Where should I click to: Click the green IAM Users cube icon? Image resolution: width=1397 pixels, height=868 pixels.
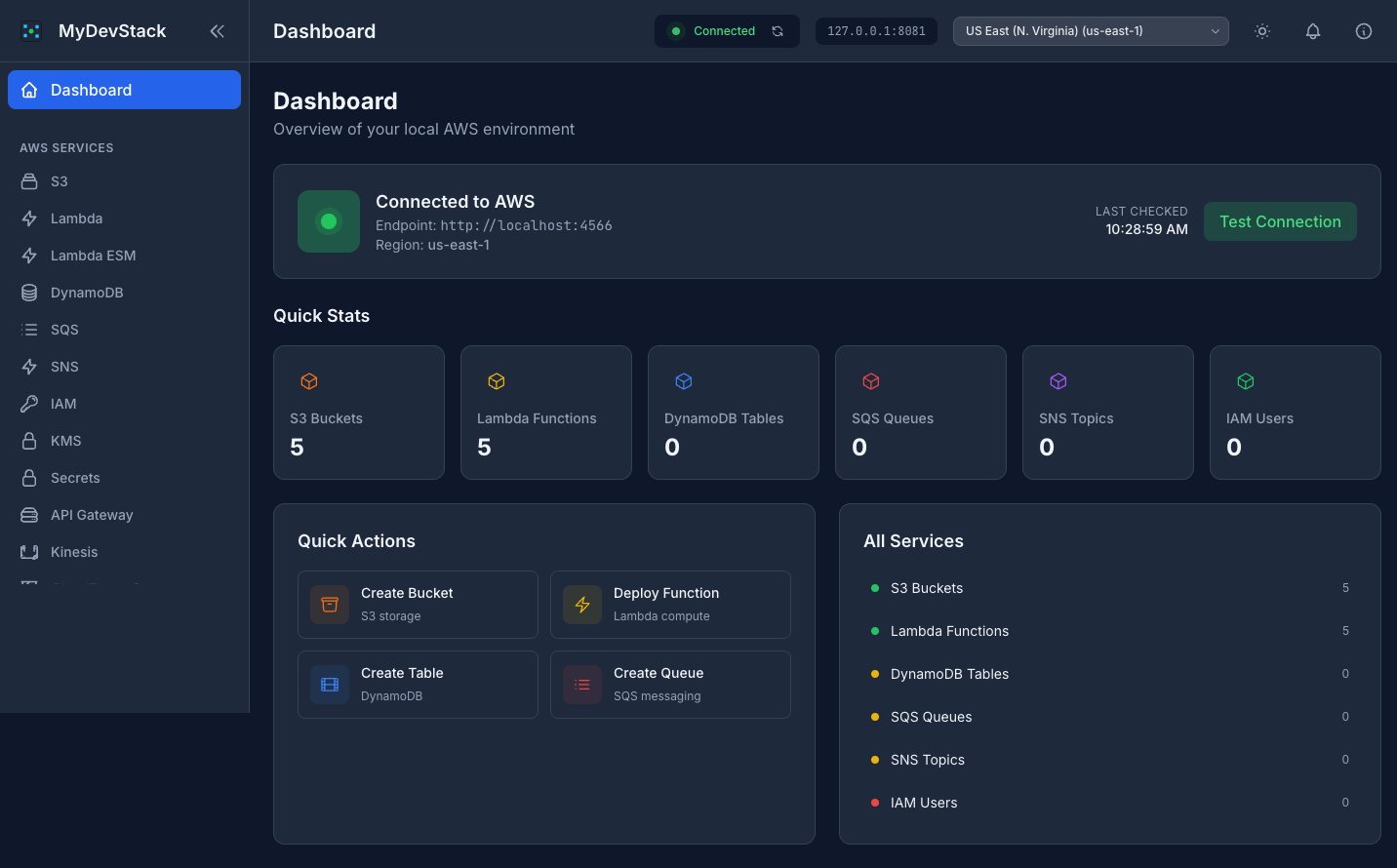pyautogui.click(x=1246, y=381)
